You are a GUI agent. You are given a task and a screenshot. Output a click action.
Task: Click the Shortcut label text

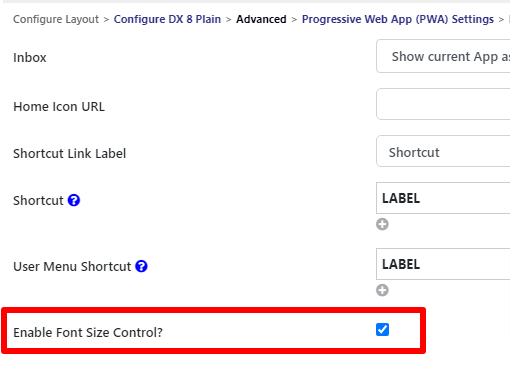tap(38, 201)
